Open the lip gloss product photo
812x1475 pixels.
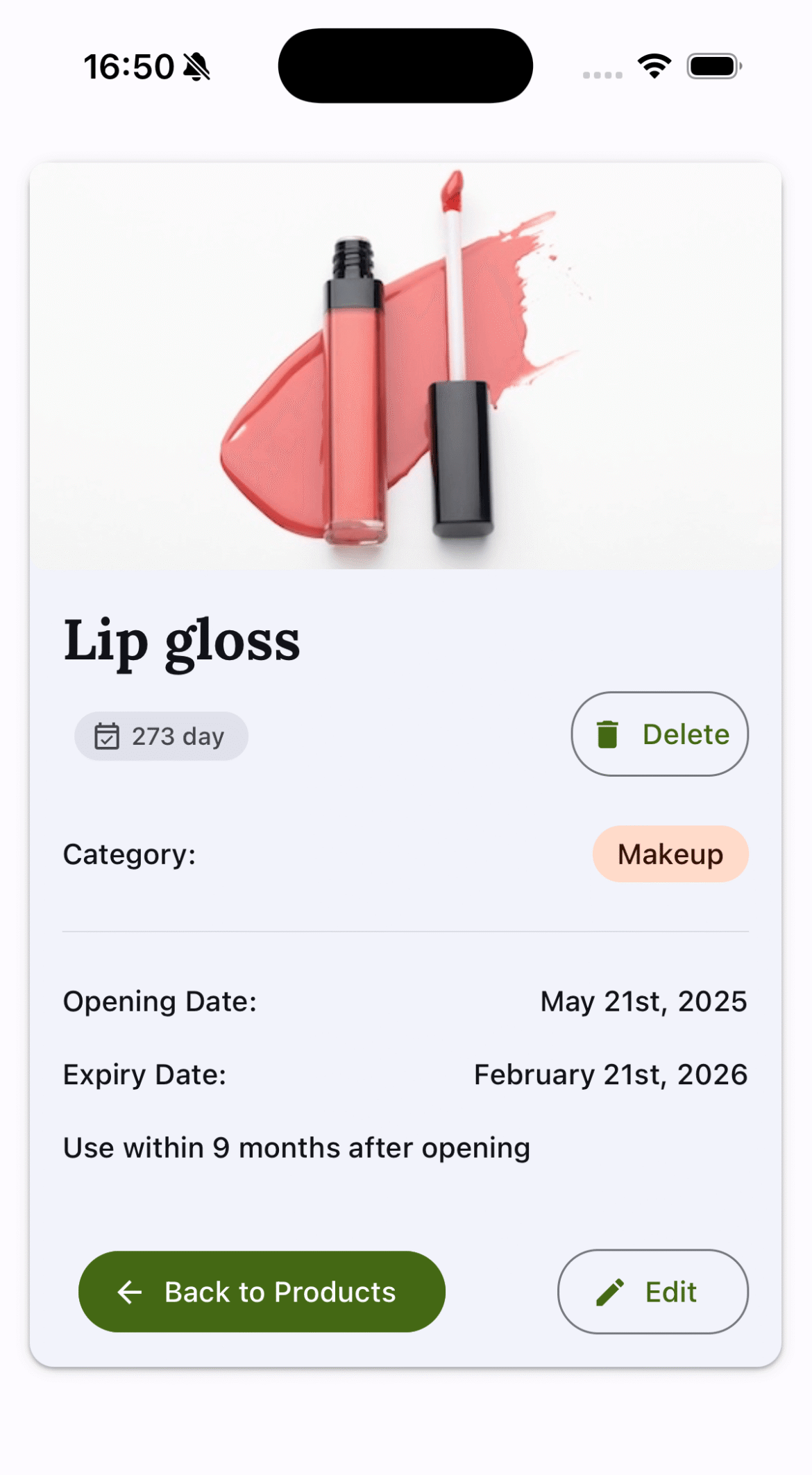click(x=405, y=366)
